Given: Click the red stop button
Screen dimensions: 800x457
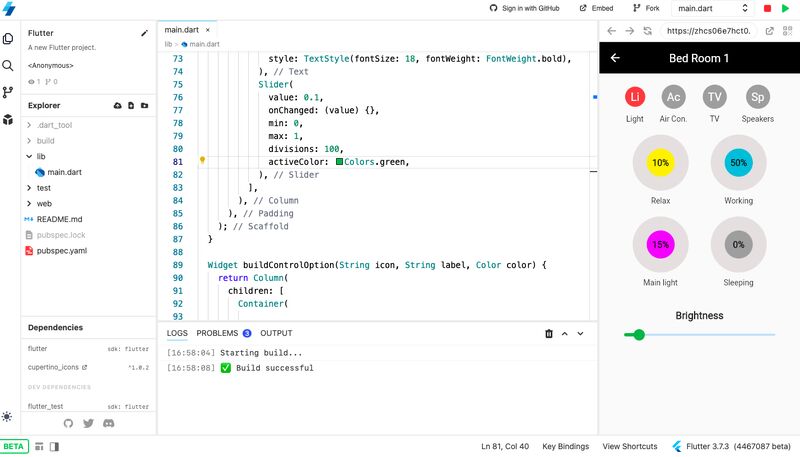Looking at the screenshot, I should tap(767, 8).
